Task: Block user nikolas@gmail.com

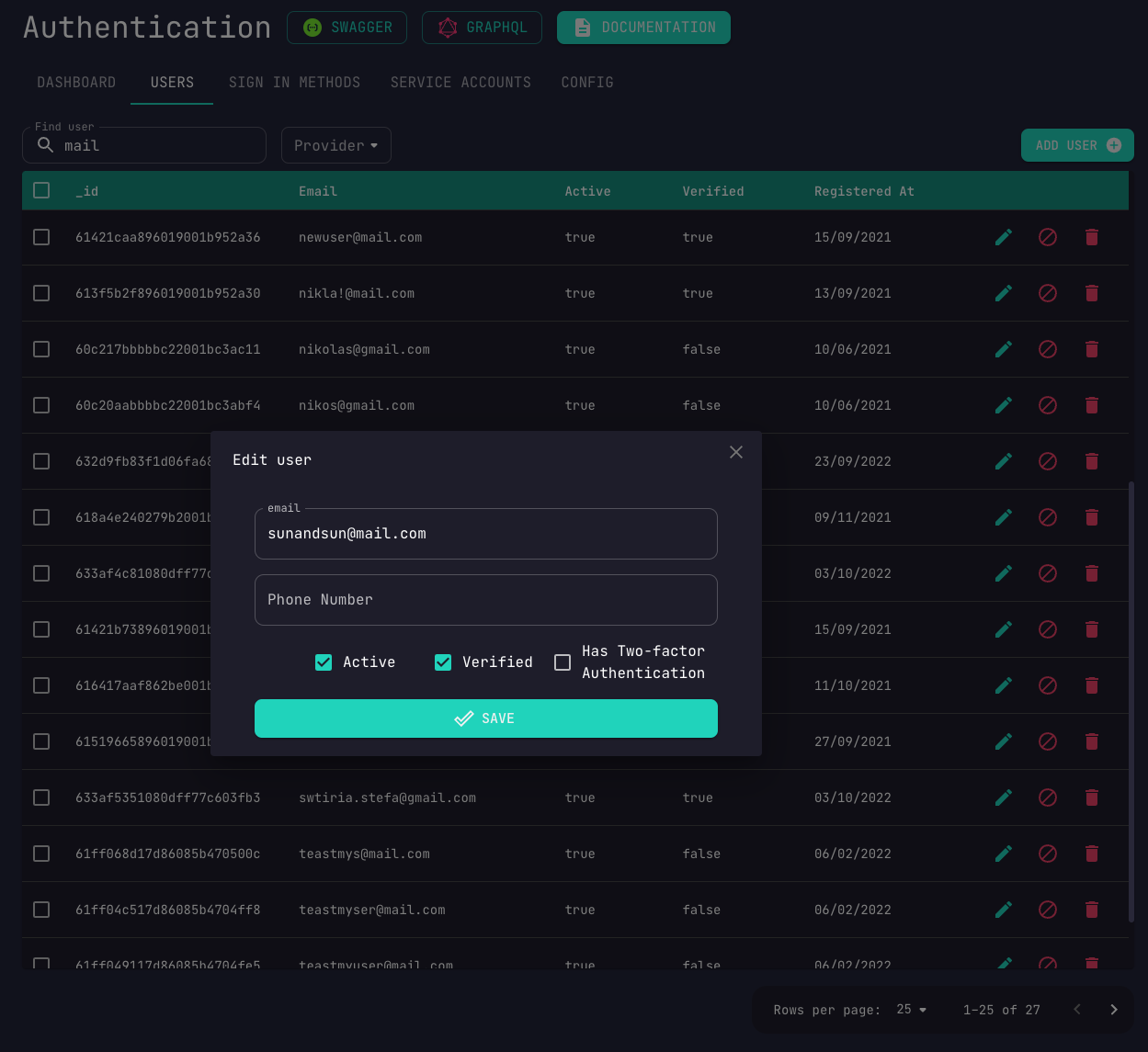Action: pyautogui.click(x=1048, y=349)
